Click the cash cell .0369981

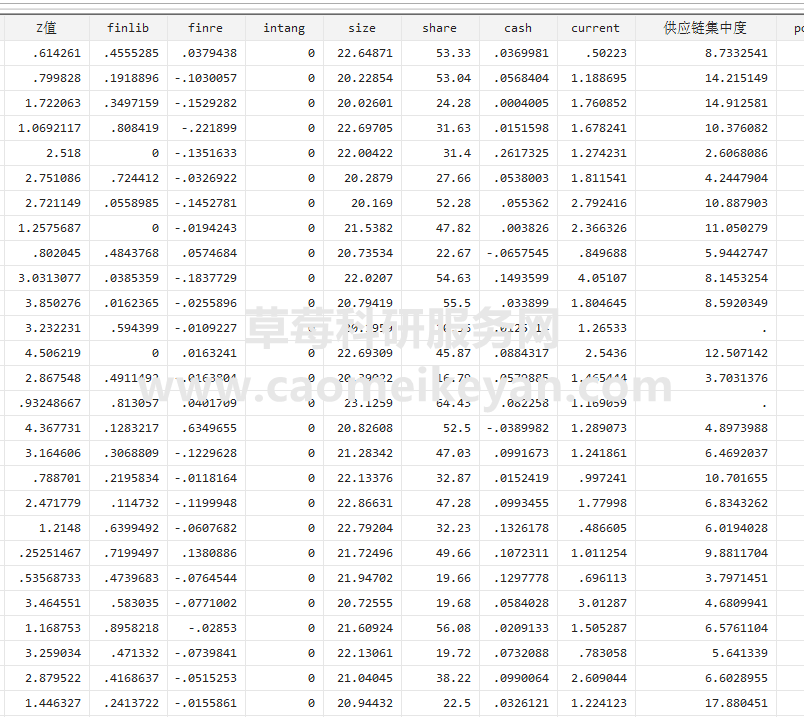pyautogui.click(x=518, y=53)
